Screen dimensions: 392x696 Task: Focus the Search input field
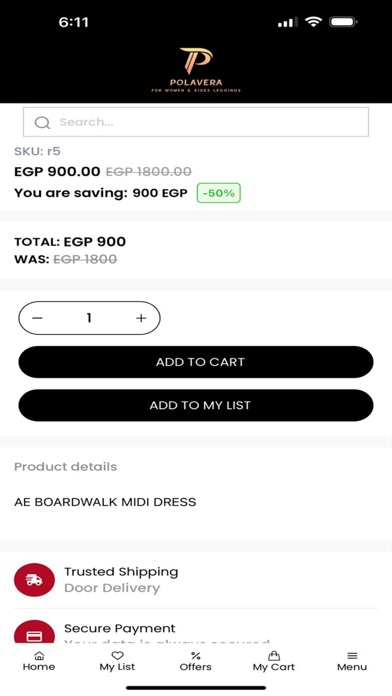coord(196,122)
